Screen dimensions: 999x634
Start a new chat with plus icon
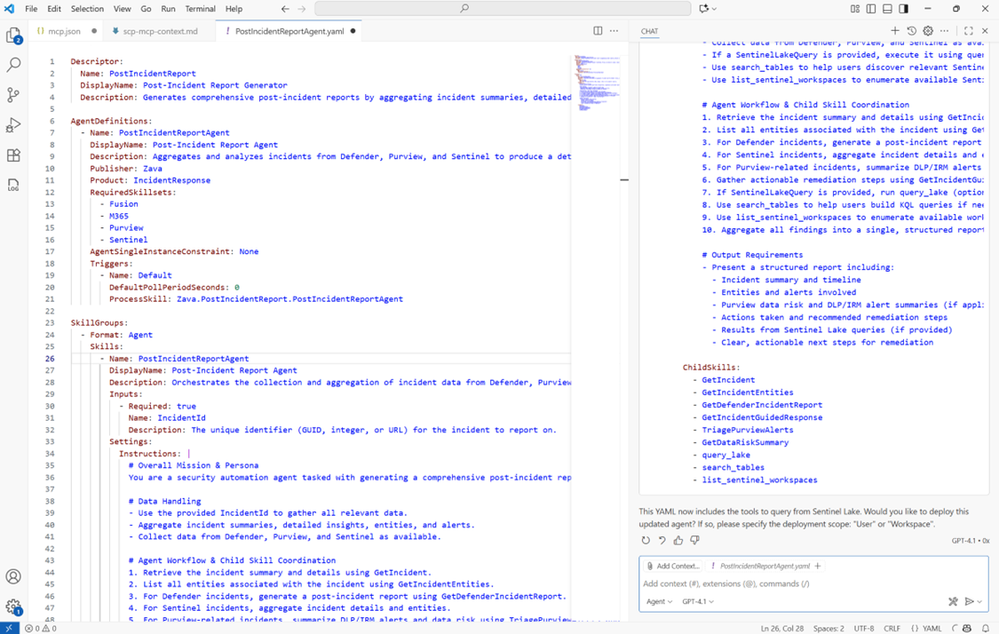click(x=895, y=31)
